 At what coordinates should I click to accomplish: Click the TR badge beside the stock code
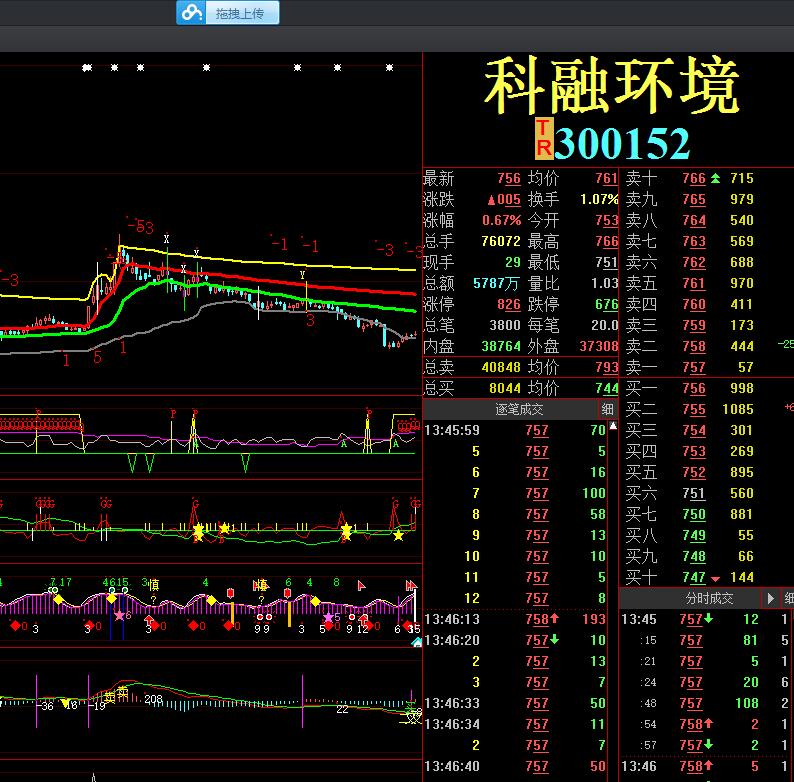[543, 138]
